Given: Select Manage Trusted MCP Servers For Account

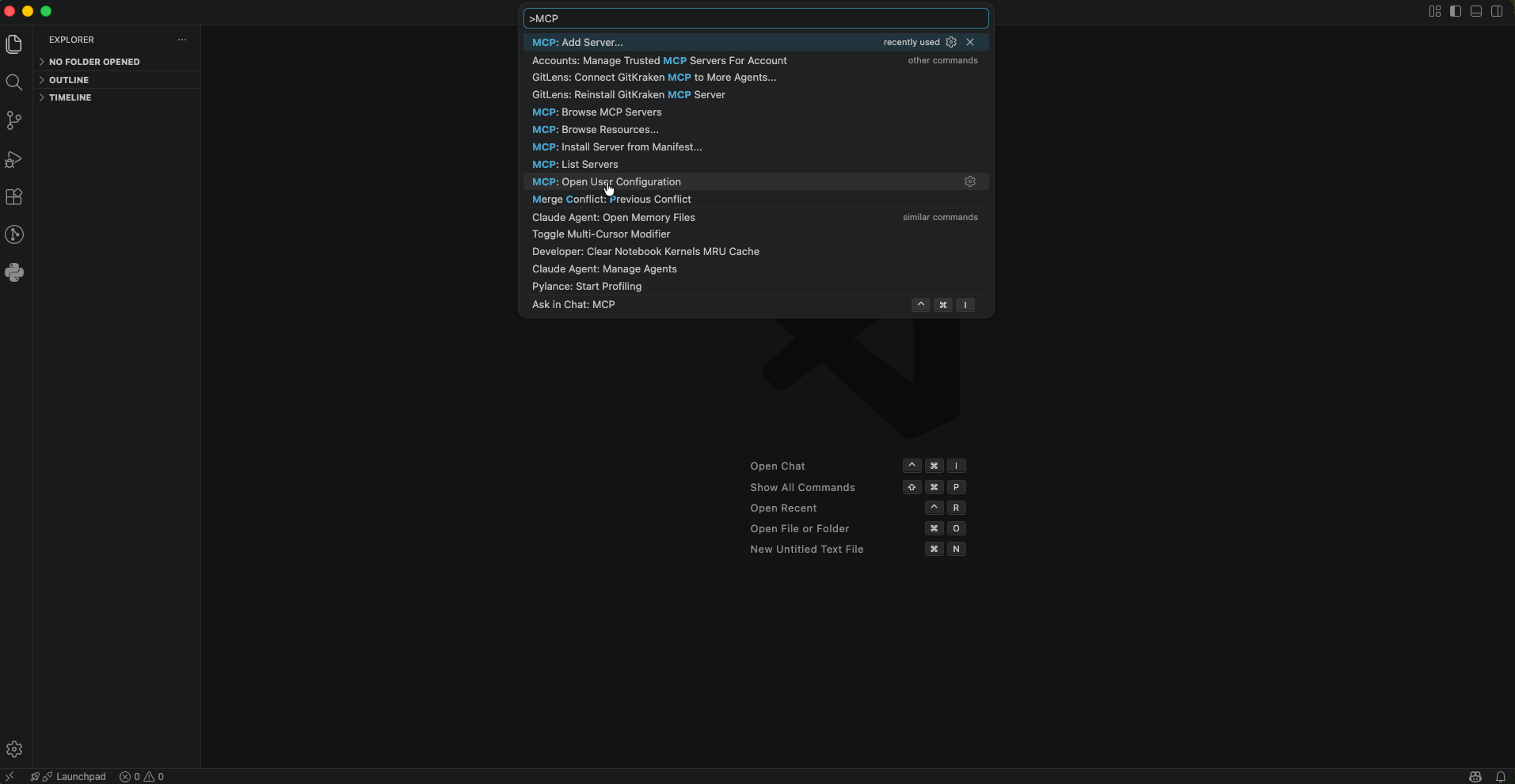Looking at the screenshot, I should click(x=756, y=60).
